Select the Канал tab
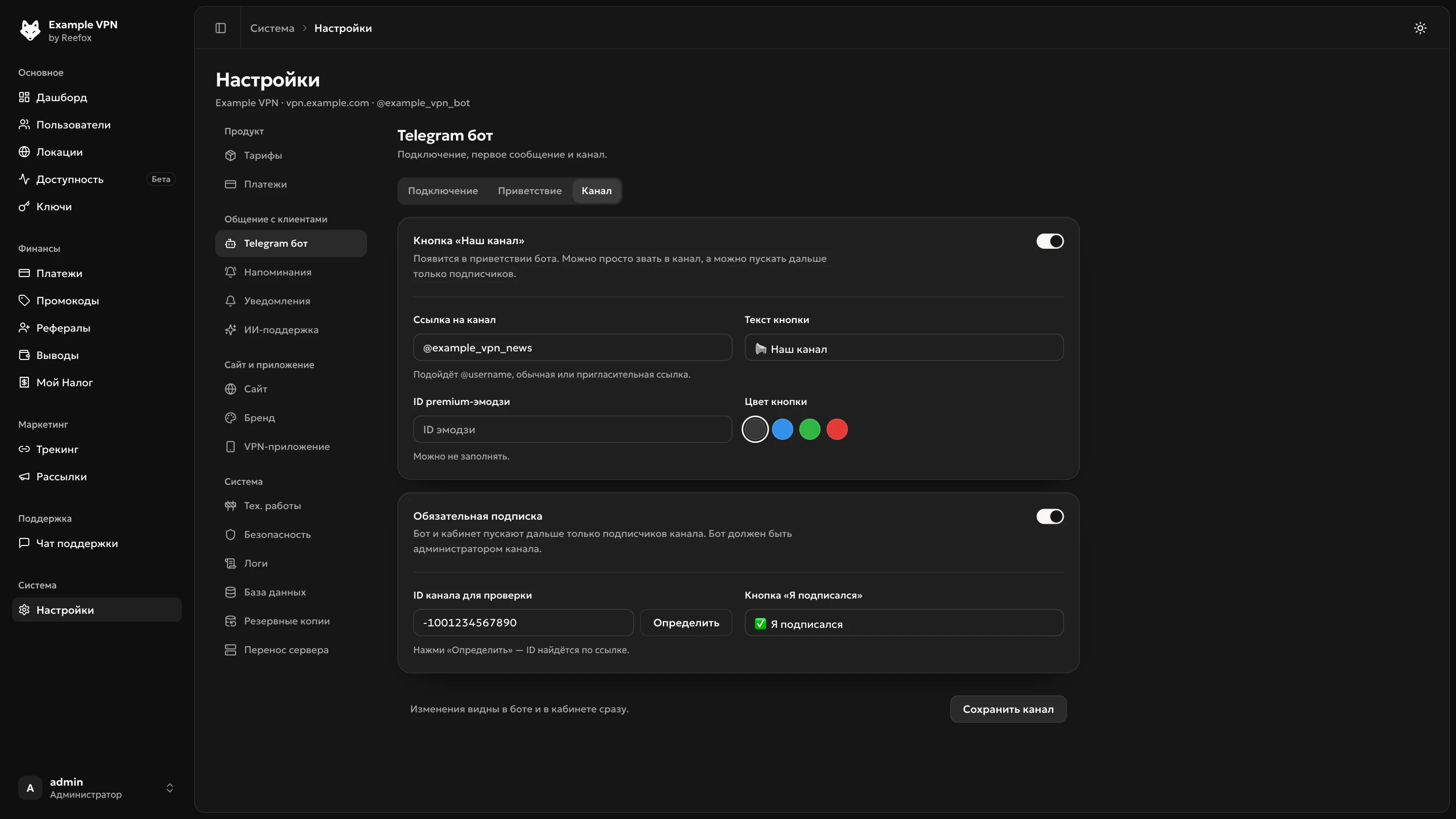 pos(597,191)
